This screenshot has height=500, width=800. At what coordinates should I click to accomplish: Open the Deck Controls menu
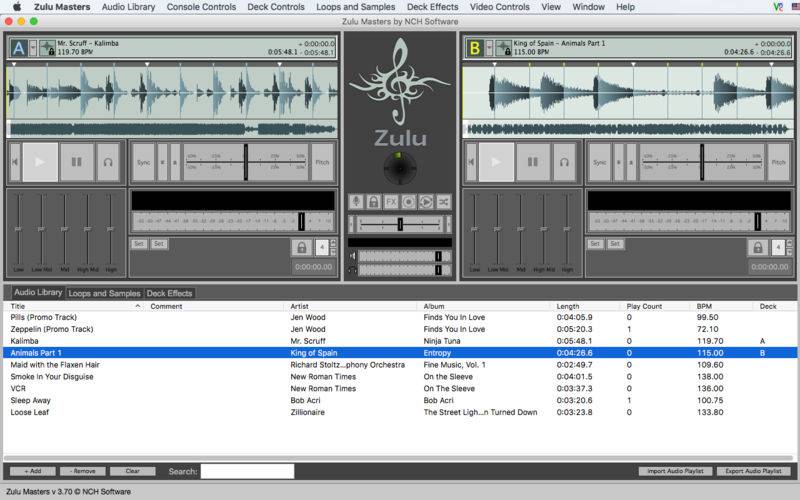tap(276, 7)
